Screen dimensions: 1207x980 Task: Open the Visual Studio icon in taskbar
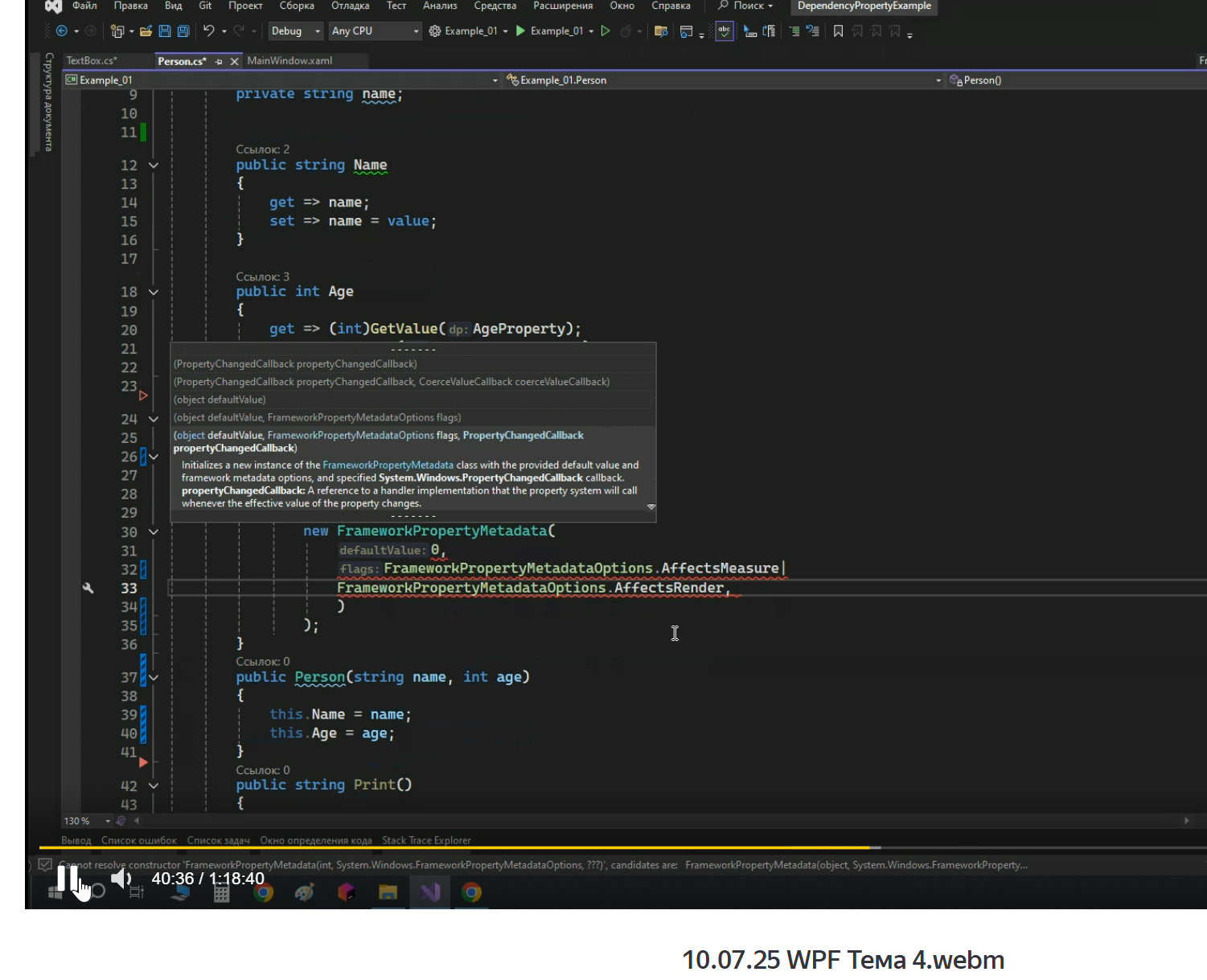coord(430,892)
